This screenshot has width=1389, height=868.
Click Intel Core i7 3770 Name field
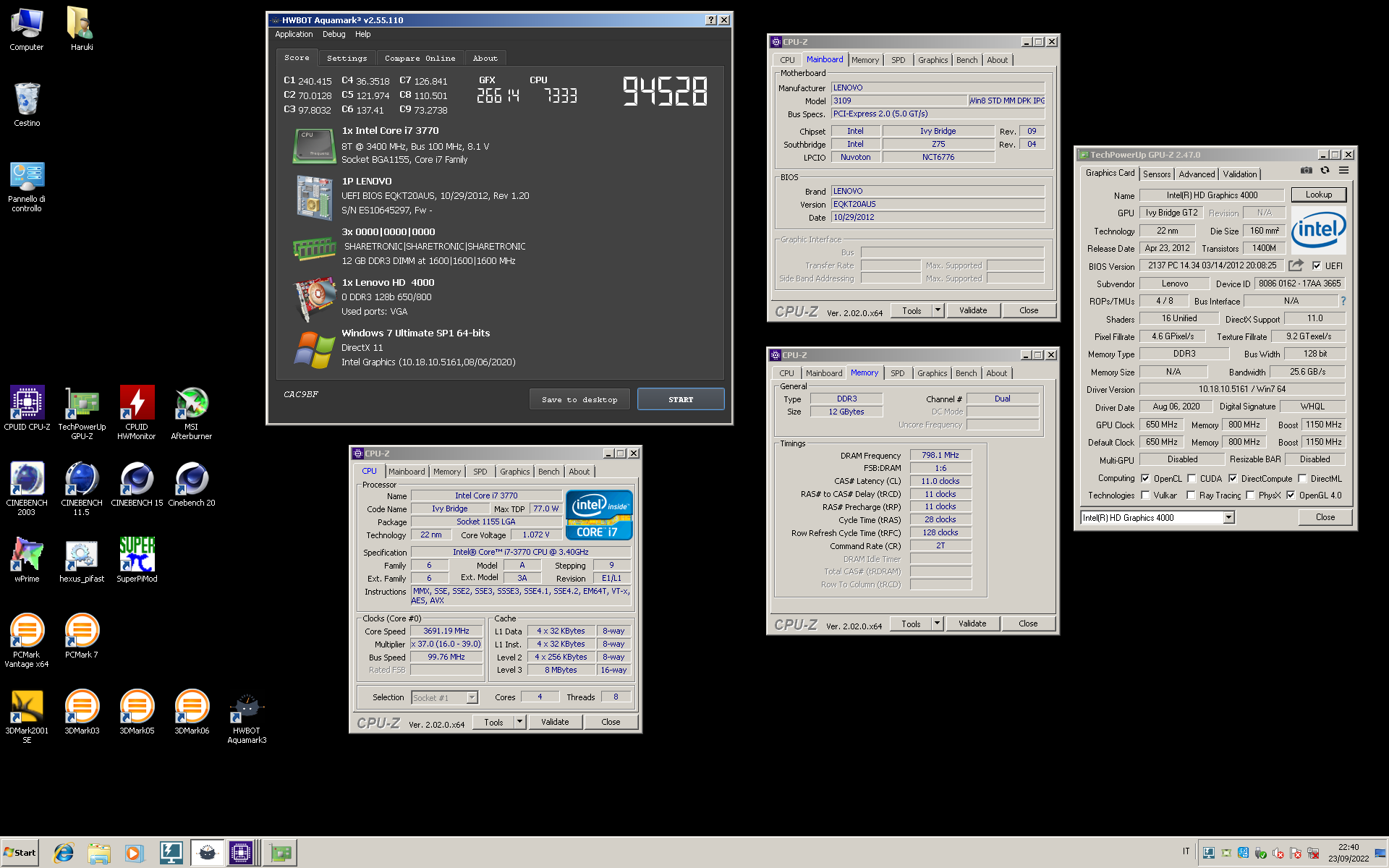point(485,495)
